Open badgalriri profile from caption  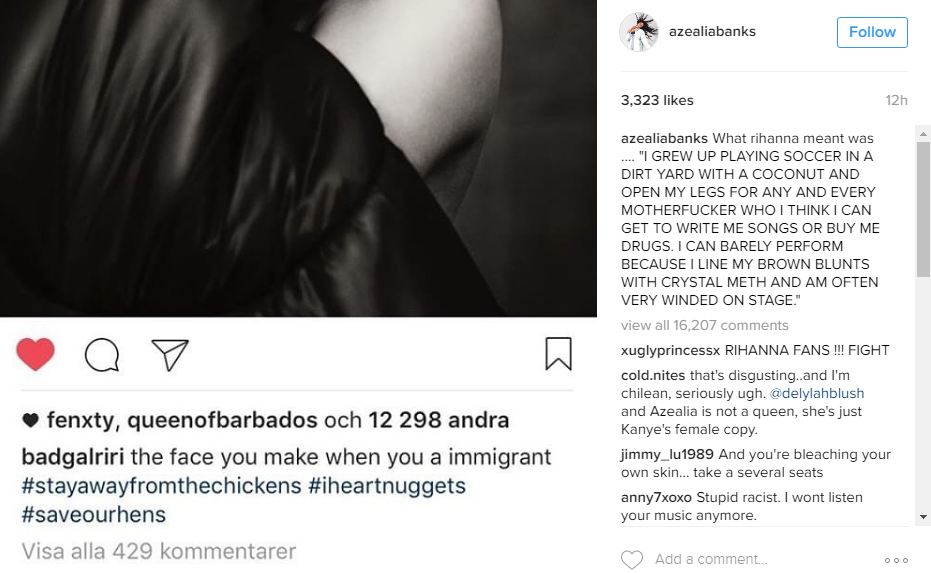click(72, 457)
